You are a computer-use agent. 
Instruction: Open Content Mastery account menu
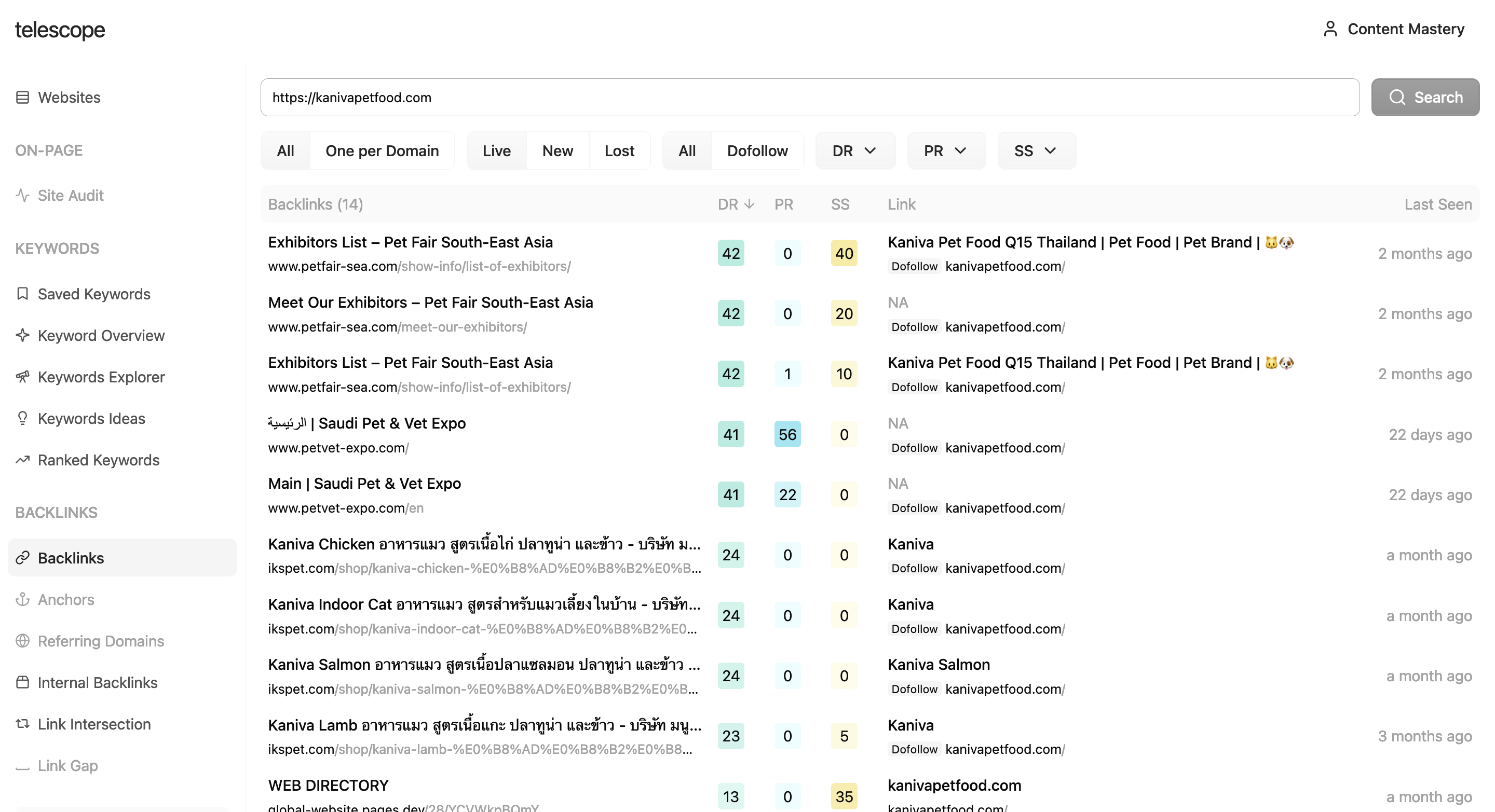[x=1393, y=29]
